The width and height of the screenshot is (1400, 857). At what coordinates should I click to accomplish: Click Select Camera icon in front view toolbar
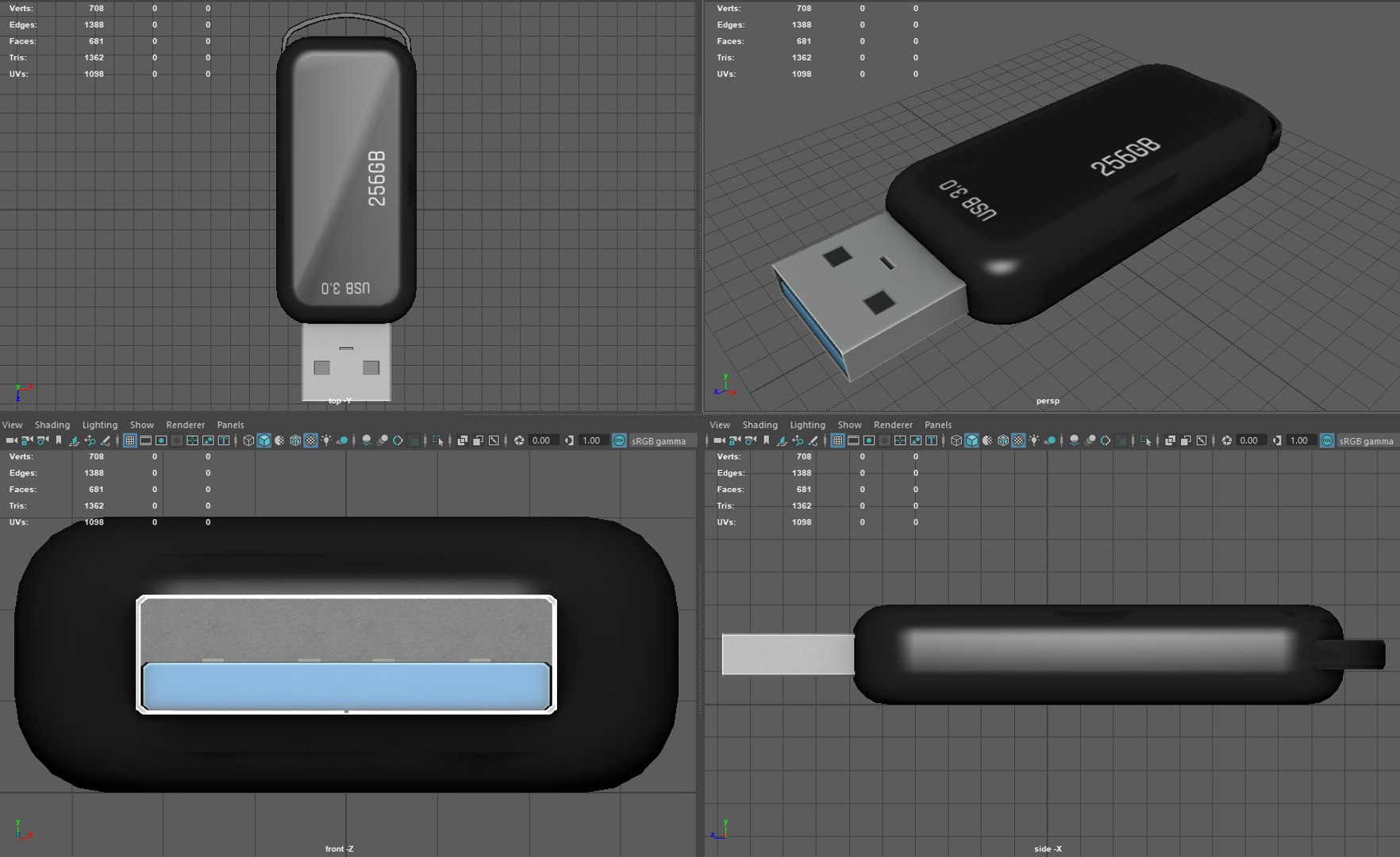click(x=11, y=440)
